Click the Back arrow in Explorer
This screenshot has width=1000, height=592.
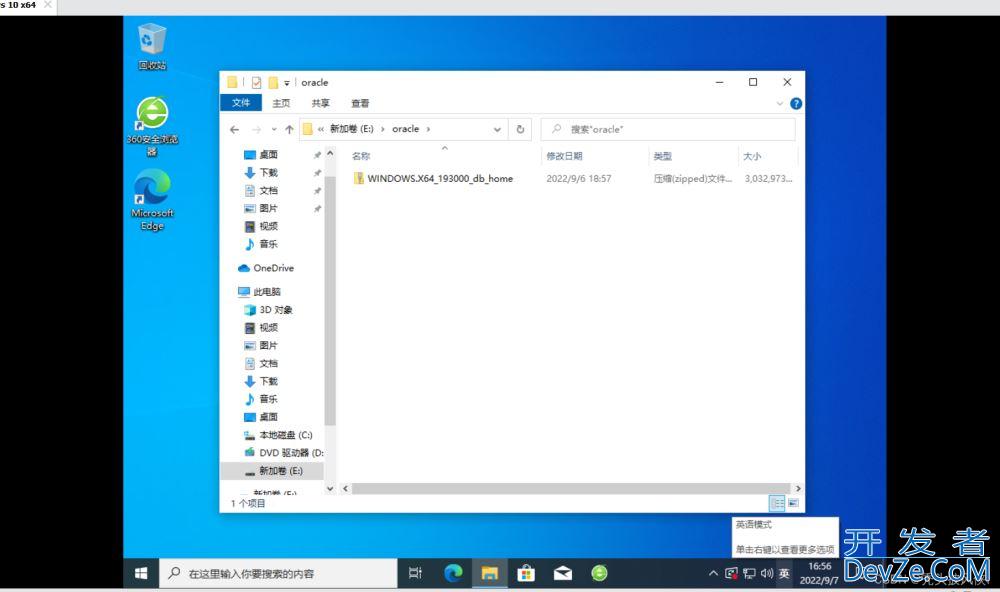click(234, 130)
